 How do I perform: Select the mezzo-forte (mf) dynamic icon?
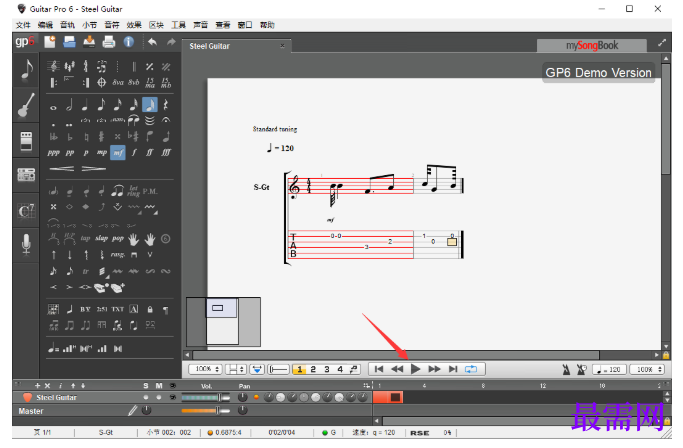click(118, 153)
